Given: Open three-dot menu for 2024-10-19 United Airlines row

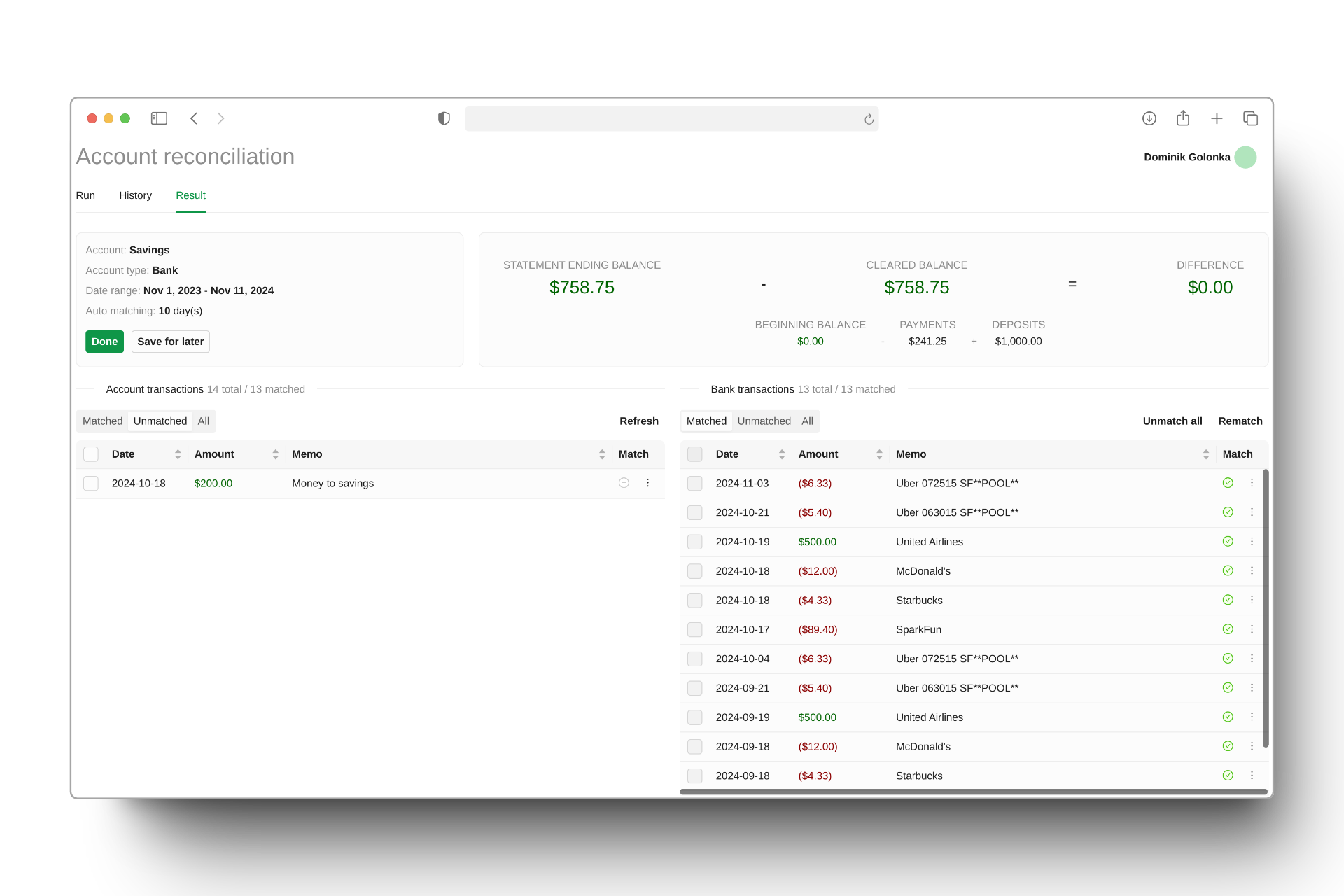Looking at the screenshot, I should 1252,542.
